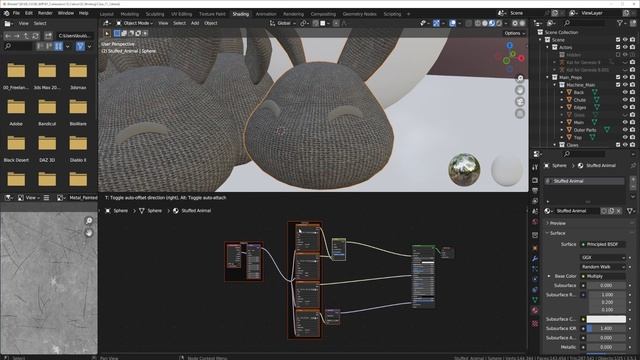This screenshot has height=360, width=640.
Task: Collapse the Main_Props collection tree
Action: click(x=548, y=77)
